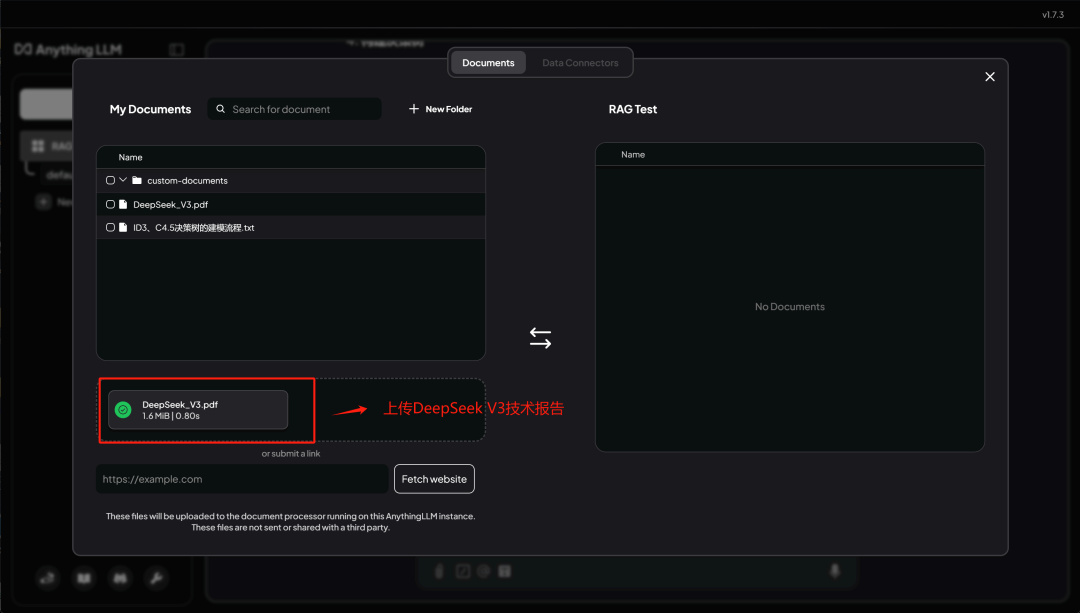
Task: Click the file icon of DeepSeek_V3.pdf row
Action: click(123, 205)
